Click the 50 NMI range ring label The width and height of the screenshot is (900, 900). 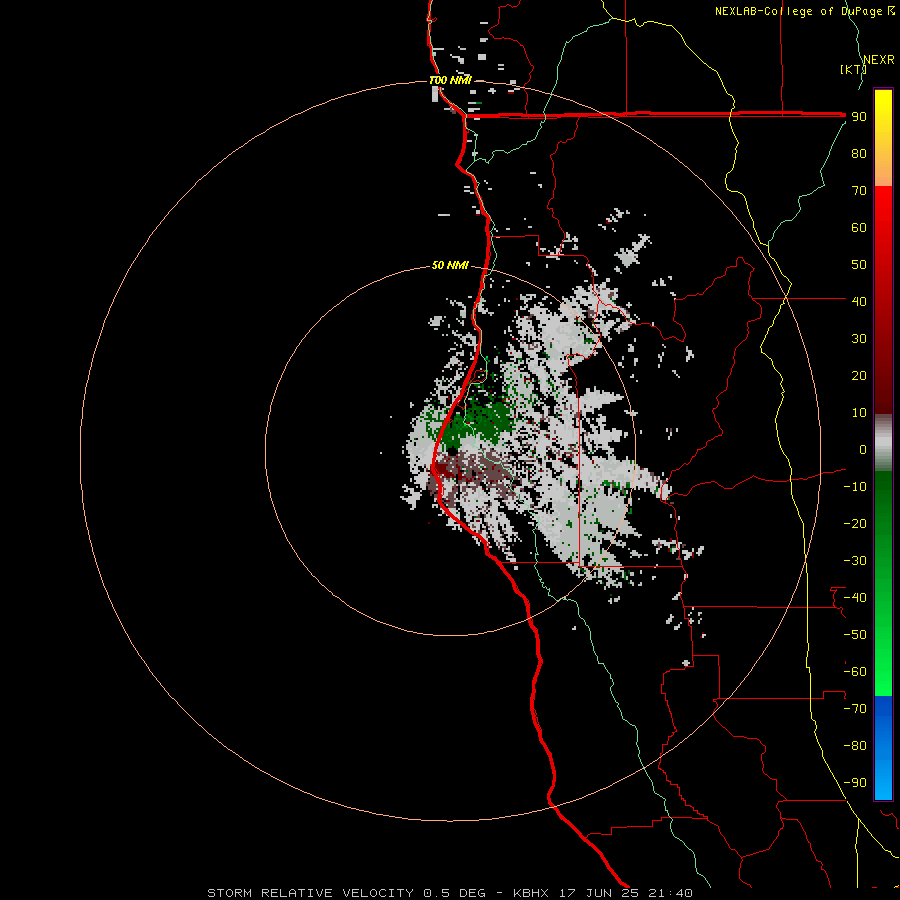[450, 265]
